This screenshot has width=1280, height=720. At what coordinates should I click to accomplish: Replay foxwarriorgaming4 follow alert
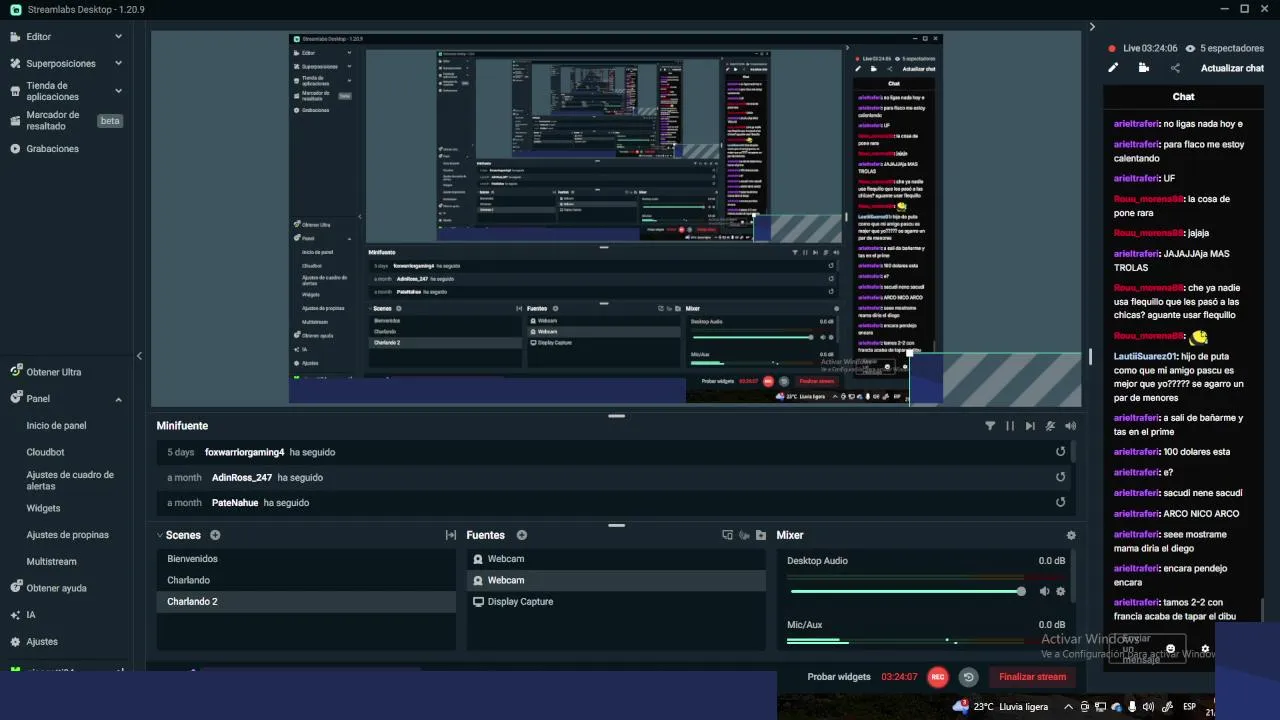(x=1060, y=452)
